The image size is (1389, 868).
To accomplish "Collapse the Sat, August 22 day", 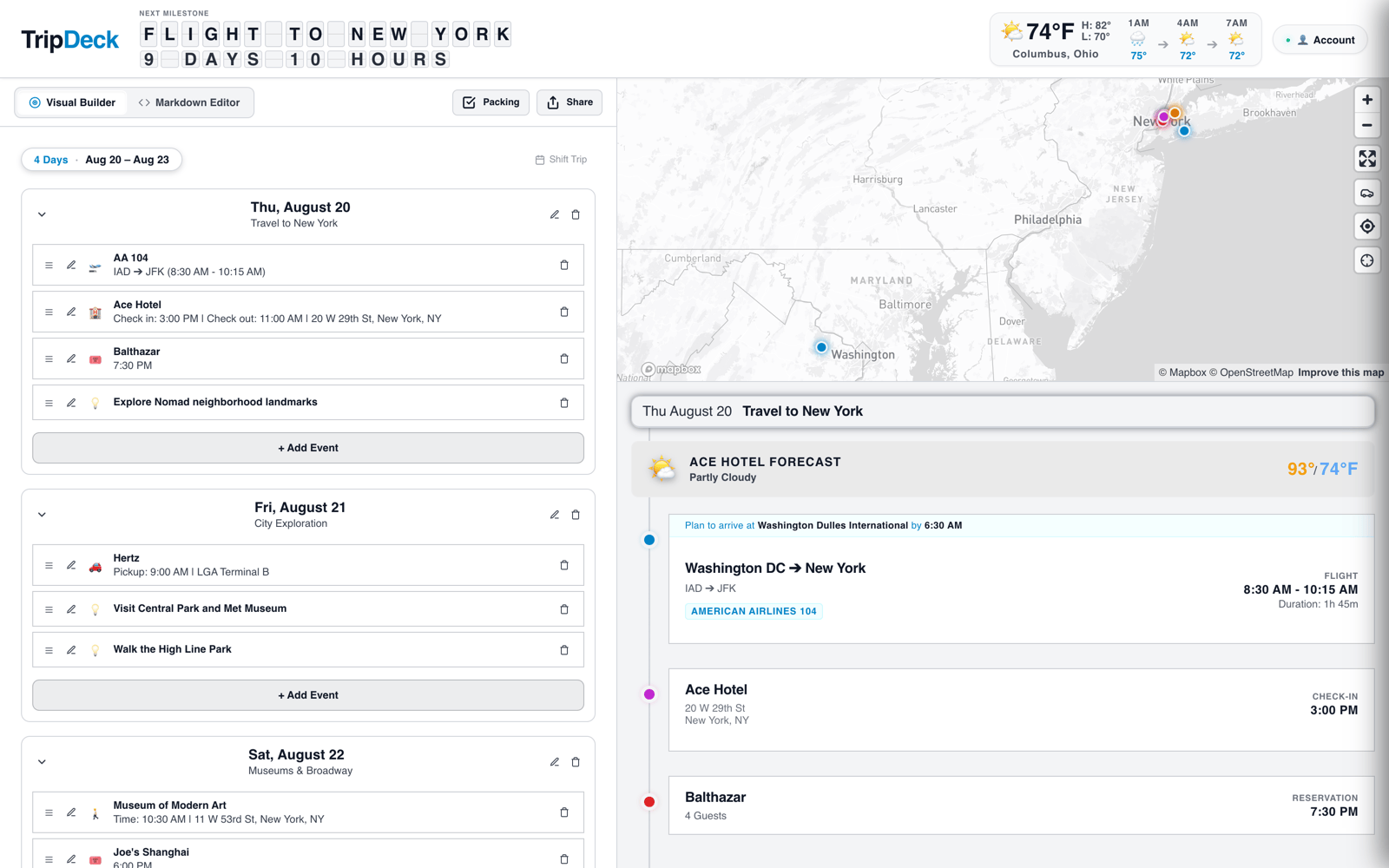I will [42, 762].
